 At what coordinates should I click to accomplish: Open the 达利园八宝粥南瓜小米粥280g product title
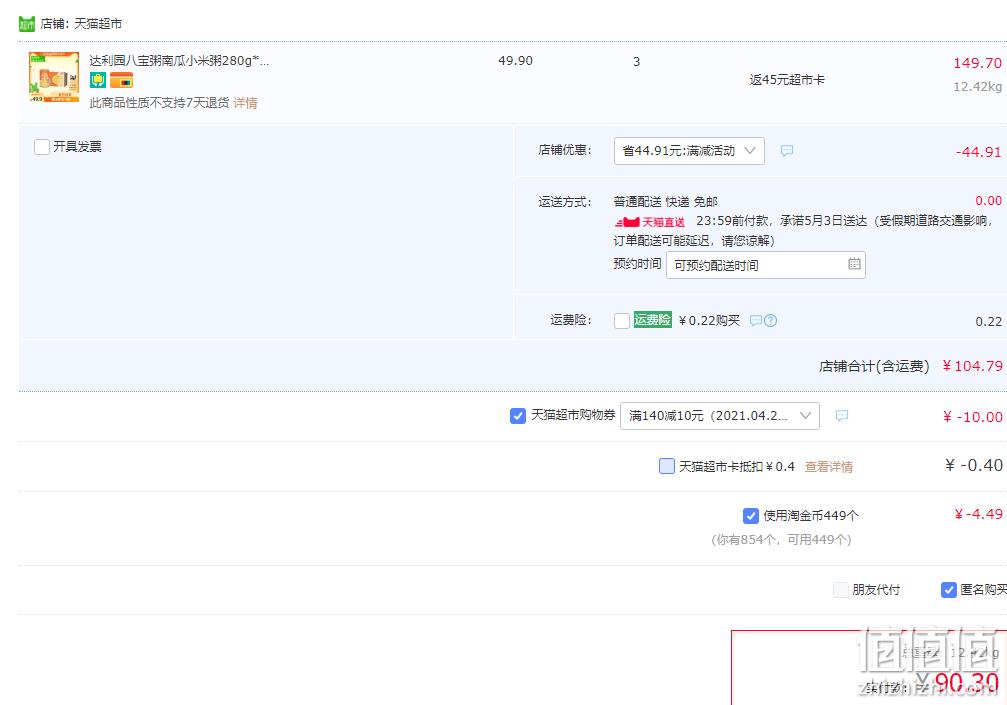pyautogui.click(x=179, y=60)
